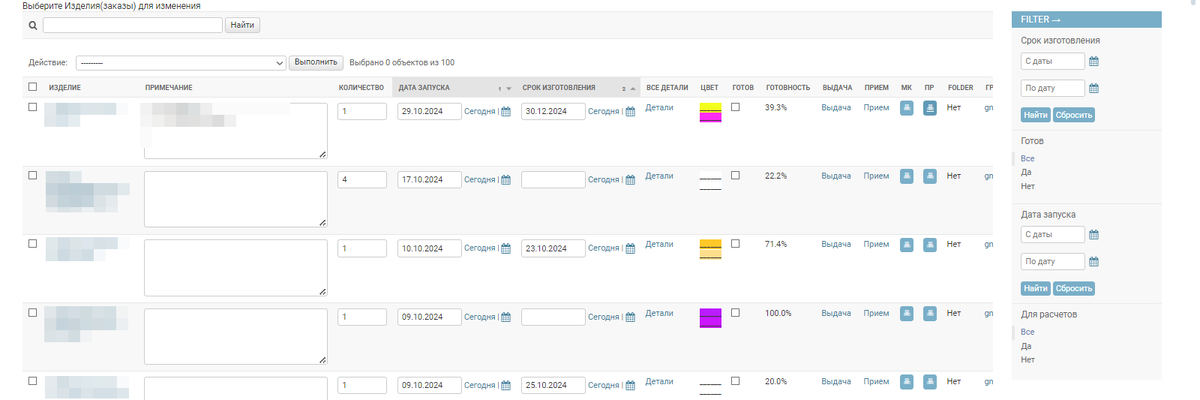
Task: Select the row checkbox for the 71.4% order
Action: [x=33, y=243]
